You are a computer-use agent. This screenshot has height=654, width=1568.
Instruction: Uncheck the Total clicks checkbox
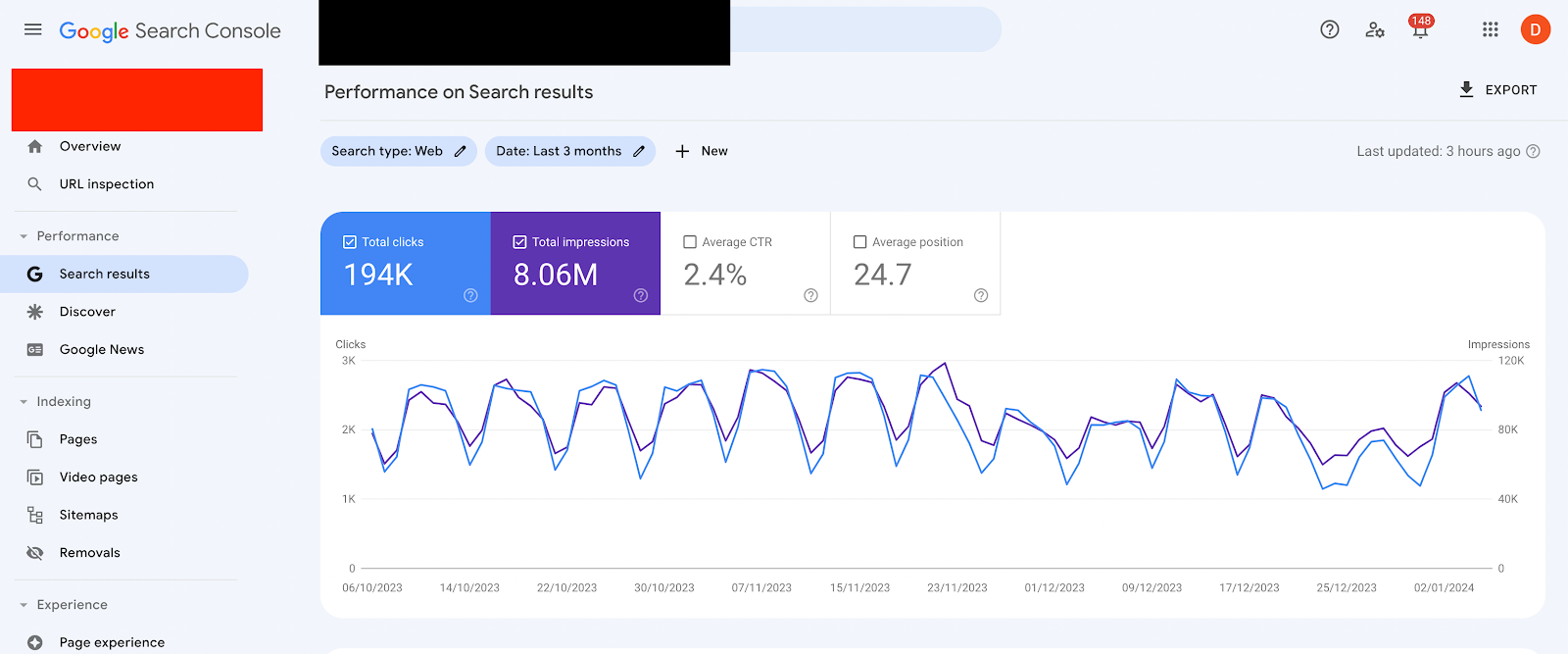[x=350, y=242]
